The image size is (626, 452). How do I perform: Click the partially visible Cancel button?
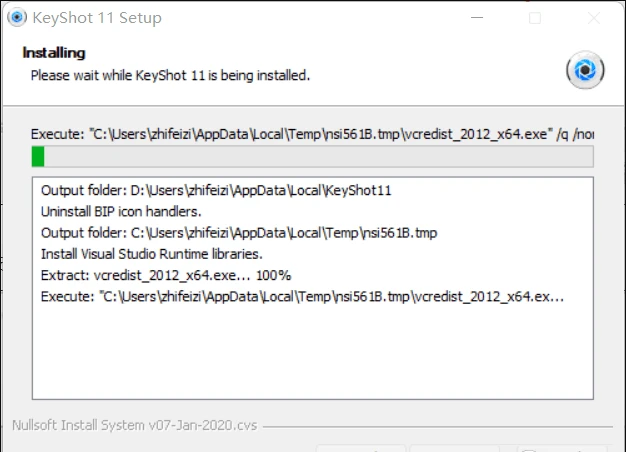(x=562, y=447)
